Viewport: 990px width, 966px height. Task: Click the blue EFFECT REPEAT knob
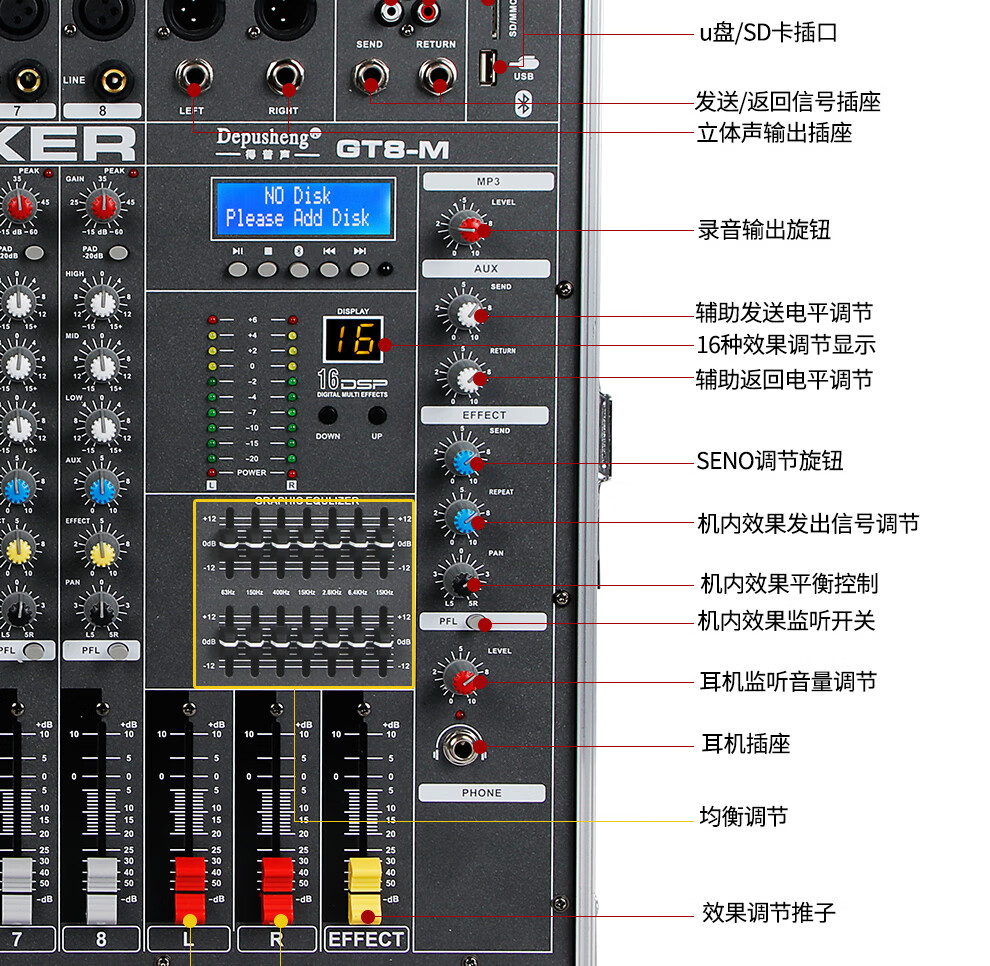pyautogui.click(x=463, y=519)
